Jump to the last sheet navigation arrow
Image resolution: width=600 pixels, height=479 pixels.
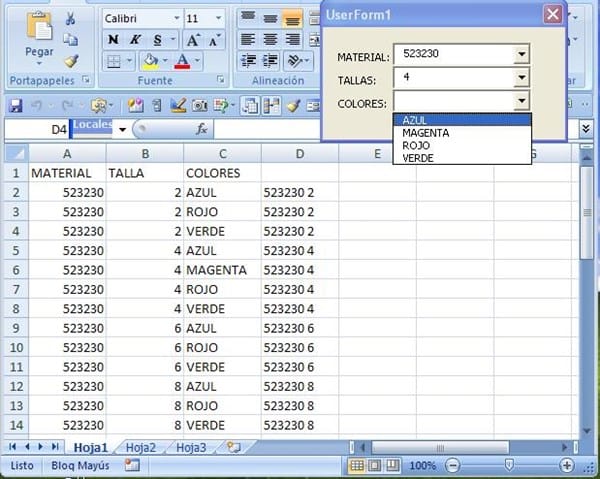55,446
